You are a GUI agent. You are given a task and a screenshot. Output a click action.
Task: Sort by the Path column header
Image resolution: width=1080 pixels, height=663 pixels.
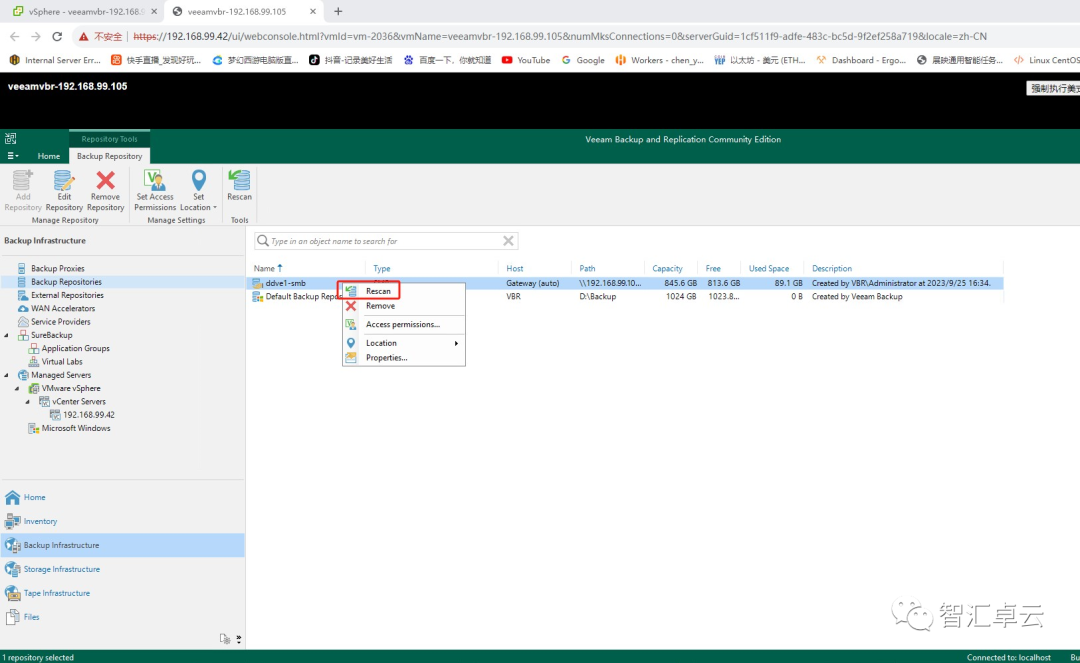pos(587,269)
